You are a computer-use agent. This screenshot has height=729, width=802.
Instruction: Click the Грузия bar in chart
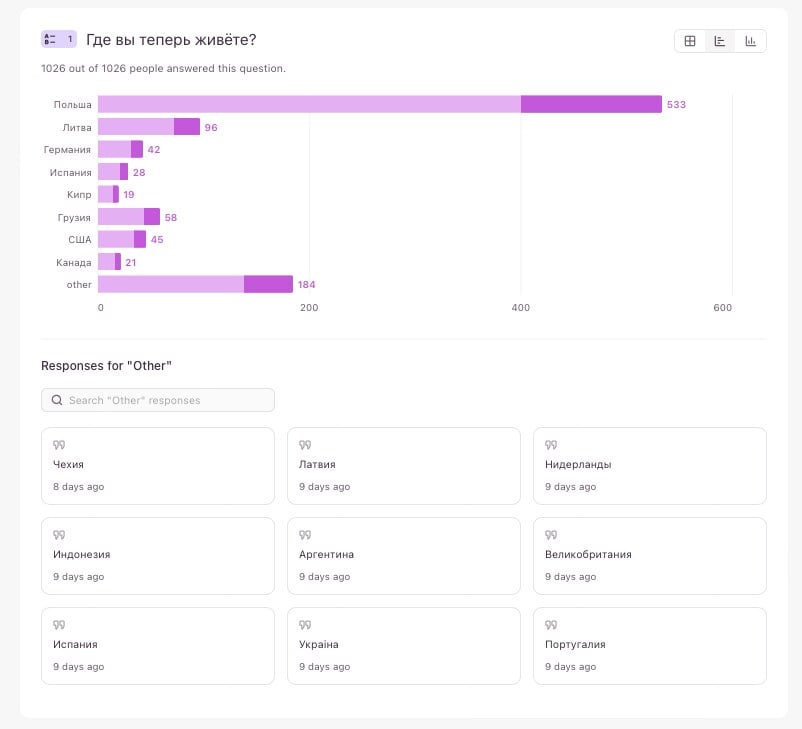pos(129,217)
